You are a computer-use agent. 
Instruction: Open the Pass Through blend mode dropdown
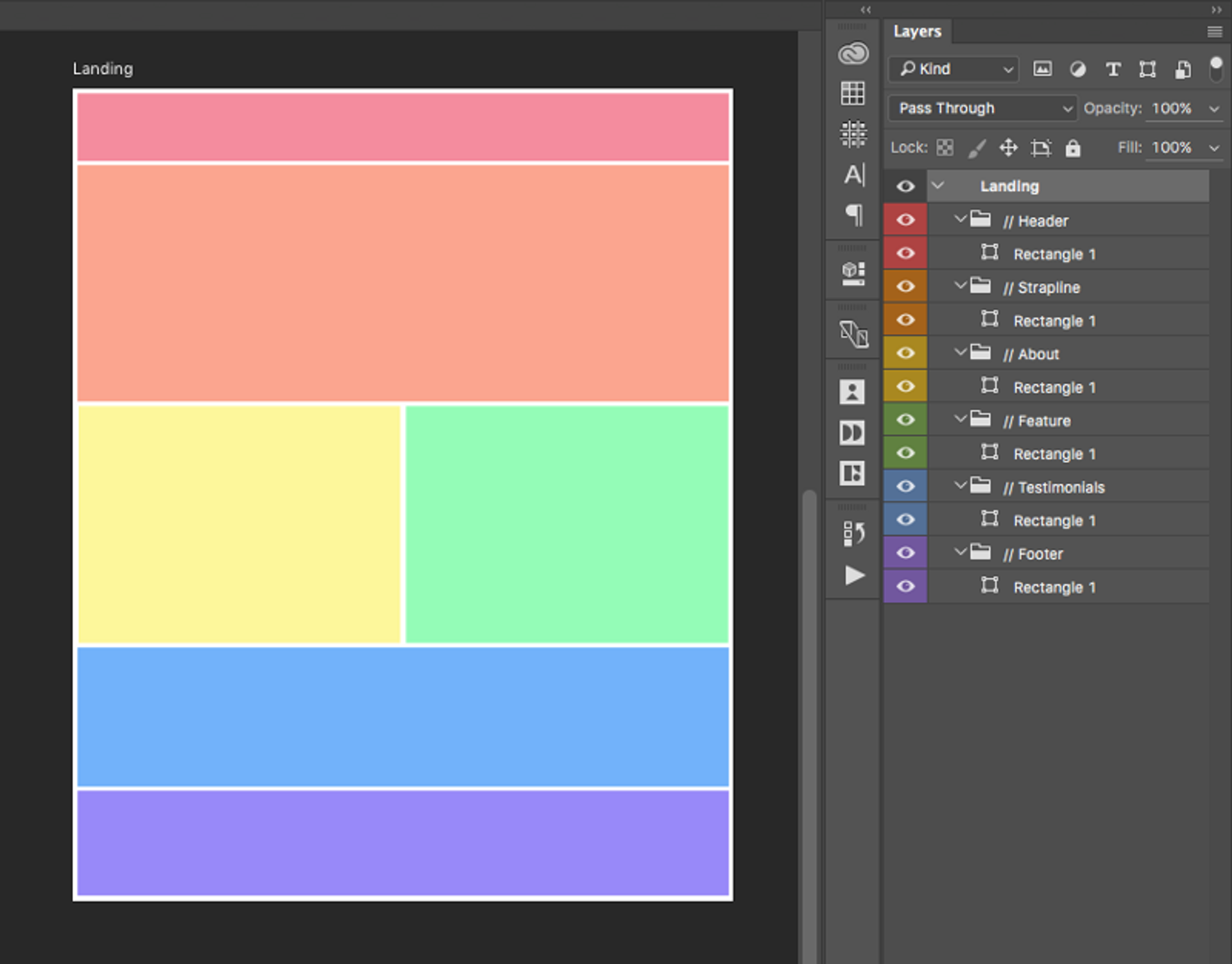[x=982, y=108]
